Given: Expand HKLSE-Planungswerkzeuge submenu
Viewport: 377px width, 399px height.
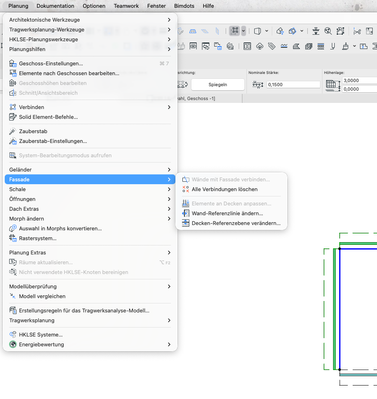Looking at the screenshot, I should click(90, 39).
